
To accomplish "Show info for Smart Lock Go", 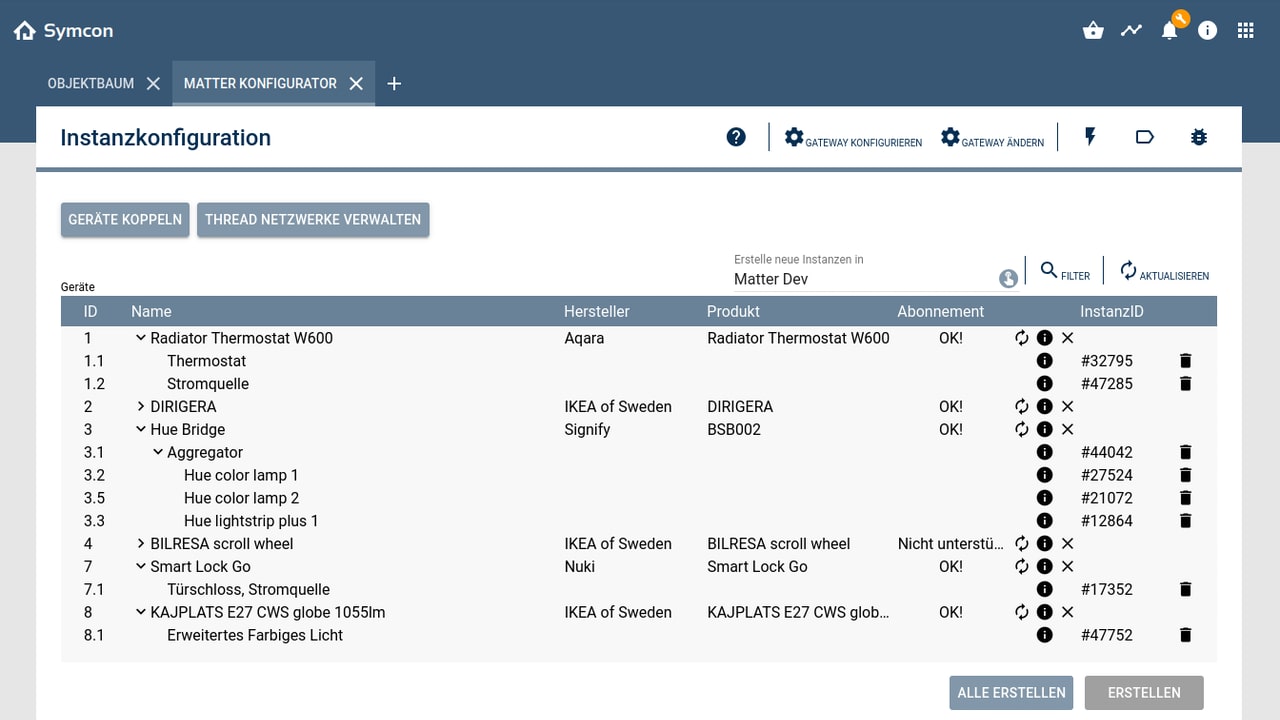I will coord(1044,567).
